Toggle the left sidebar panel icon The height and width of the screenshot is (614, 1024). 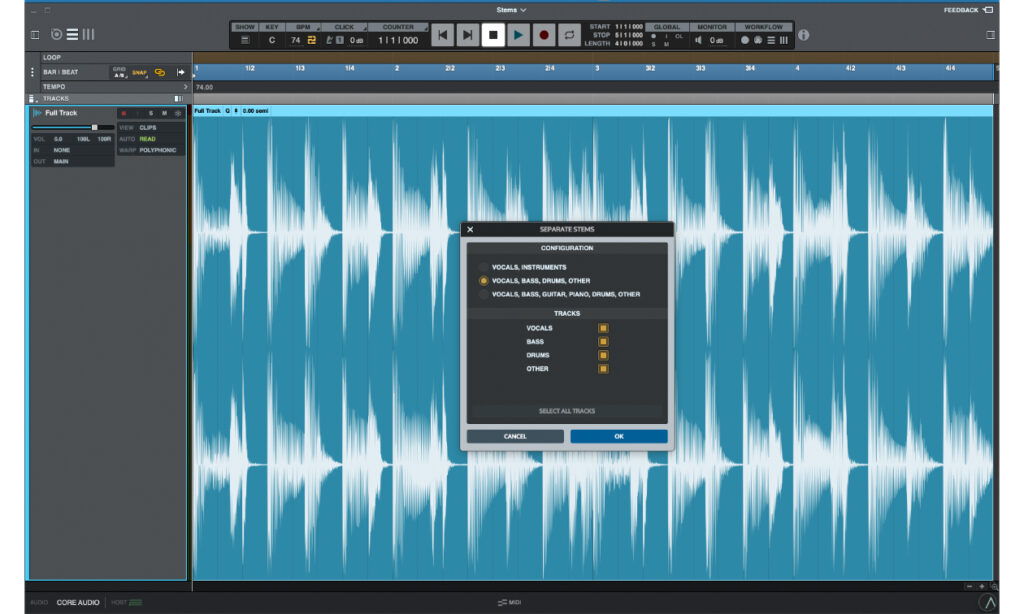click(35, 35)
